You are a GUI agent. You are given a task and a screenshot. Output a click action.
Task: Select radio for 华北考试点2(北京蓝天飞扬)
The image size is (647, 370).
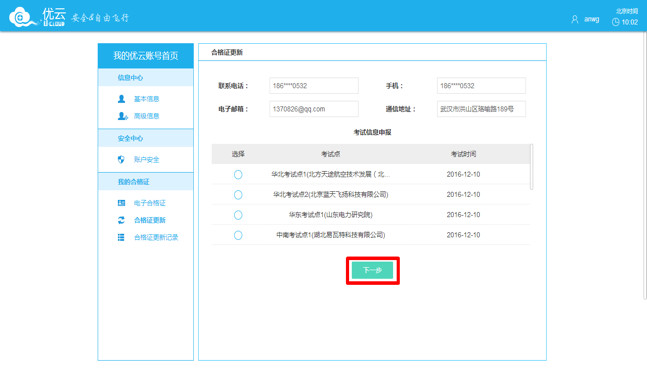tap(238, 195)
